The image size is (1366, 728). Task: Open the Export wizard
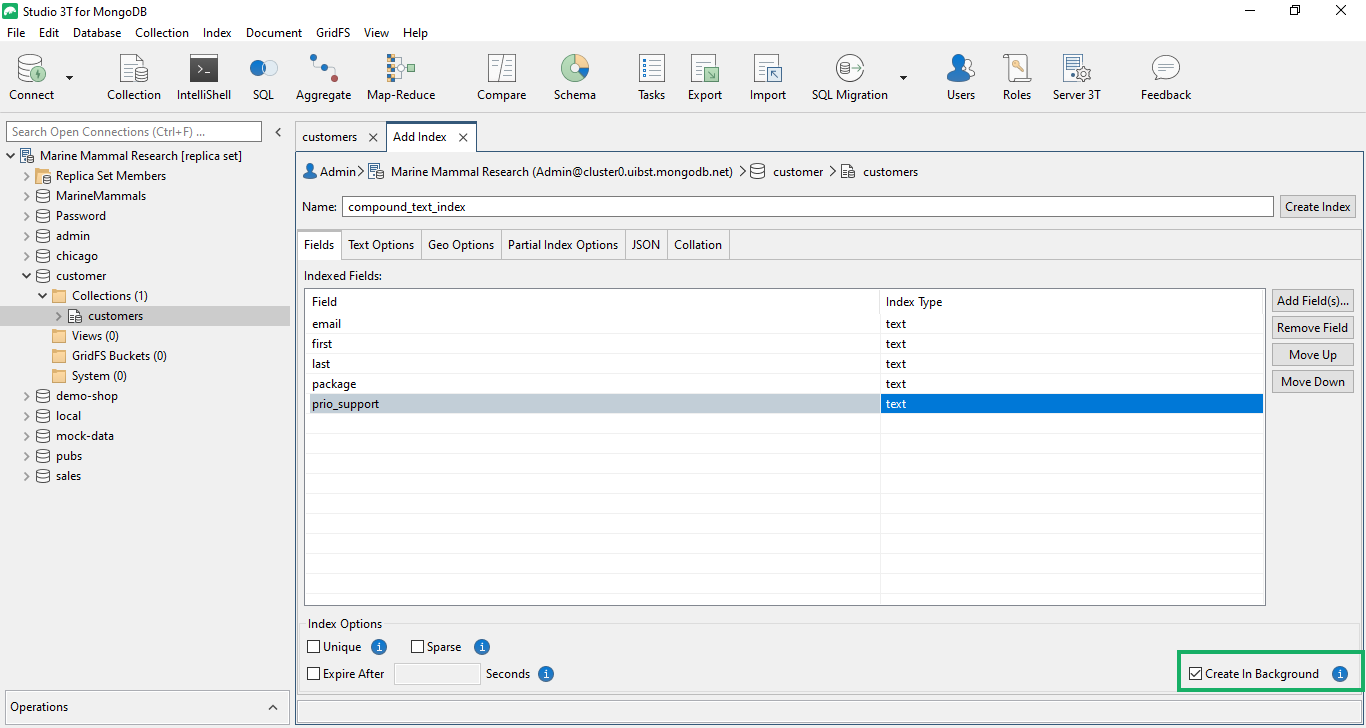(x=704, y=75)
